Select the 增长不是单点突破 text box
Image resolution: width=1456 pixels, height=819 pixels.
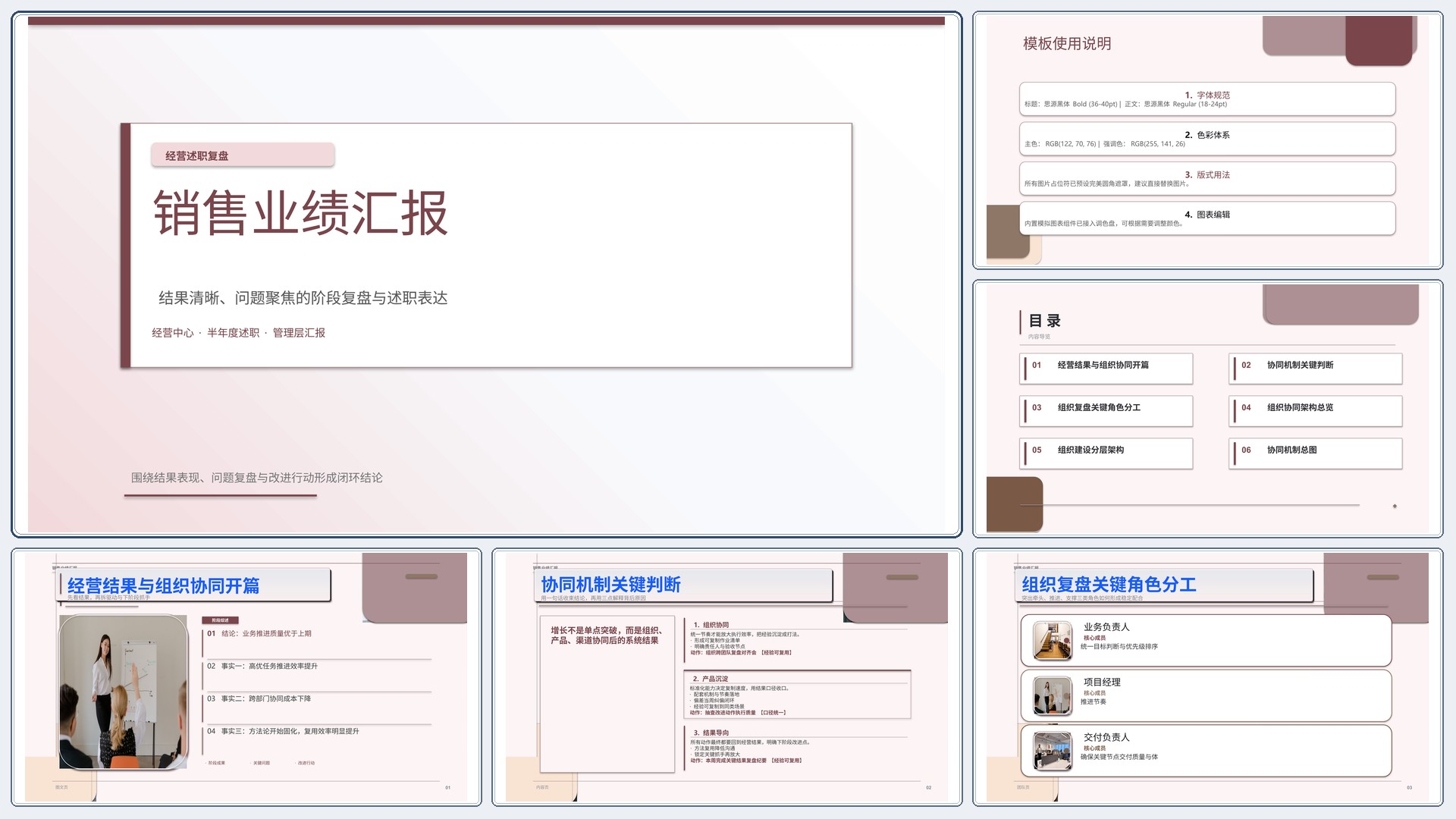(607, 694)
